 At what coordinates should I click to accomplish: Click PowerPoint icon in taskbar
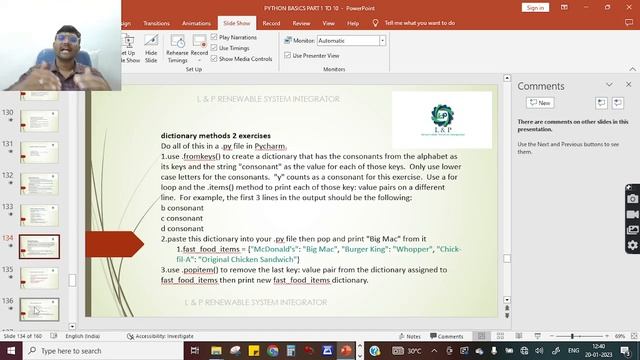(x=346, y=351)
